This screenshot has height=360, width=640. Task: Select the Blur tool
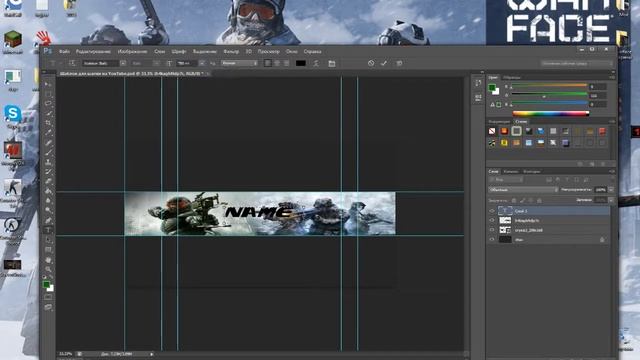48,201
